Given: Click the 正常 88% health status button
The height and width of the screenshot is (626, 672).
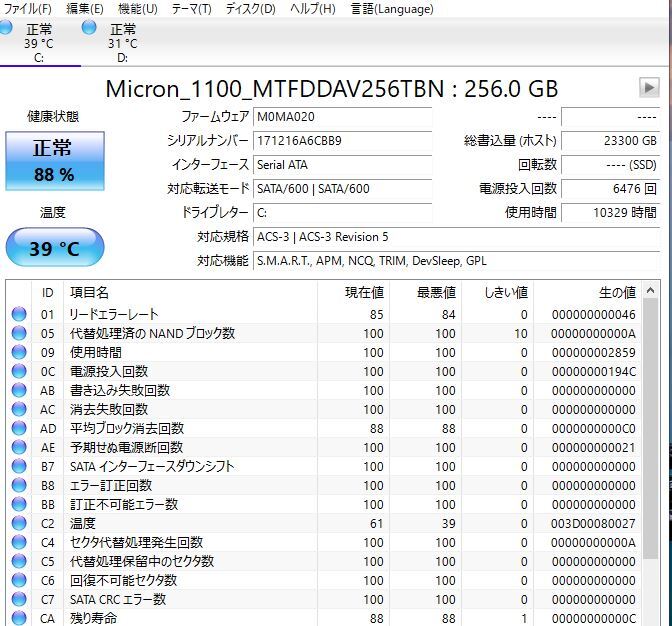Looking at the screenshot, I should [x=54, y=162].
